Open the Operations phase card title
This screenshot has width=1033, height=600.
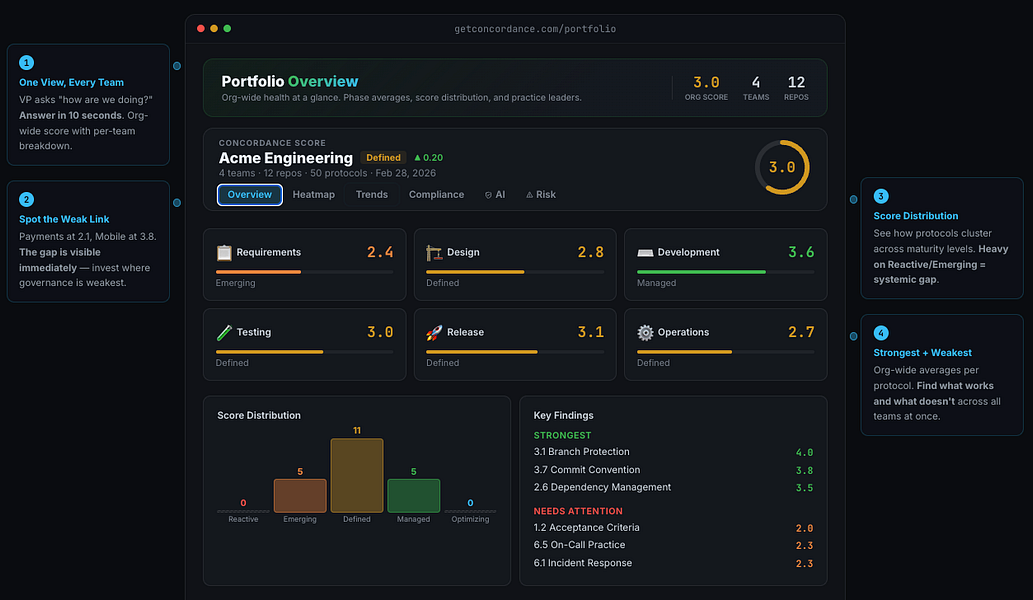[x=683, y=332]
